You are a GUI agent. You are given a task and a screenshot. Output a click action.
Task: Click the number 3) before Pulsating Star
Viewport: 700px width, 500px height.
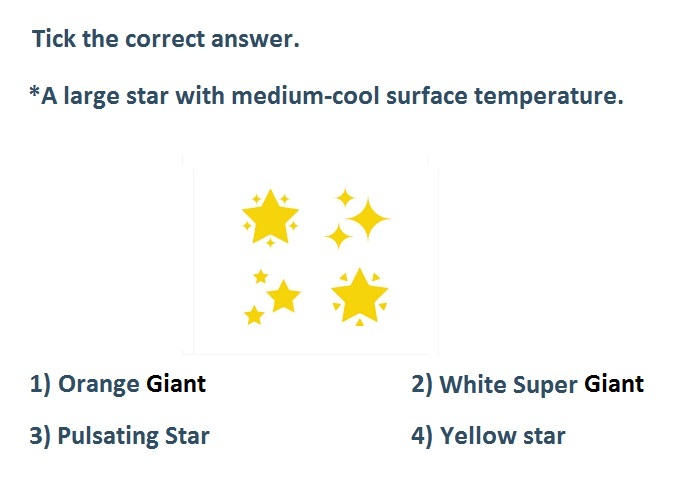(40, 436)
